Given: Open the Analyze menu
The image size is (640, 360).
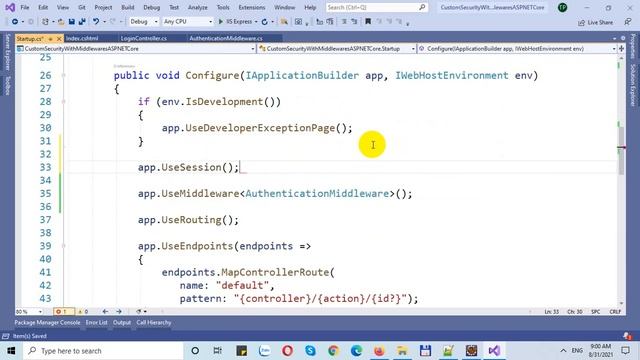Looking at the screenshot, I should point(198,7).
